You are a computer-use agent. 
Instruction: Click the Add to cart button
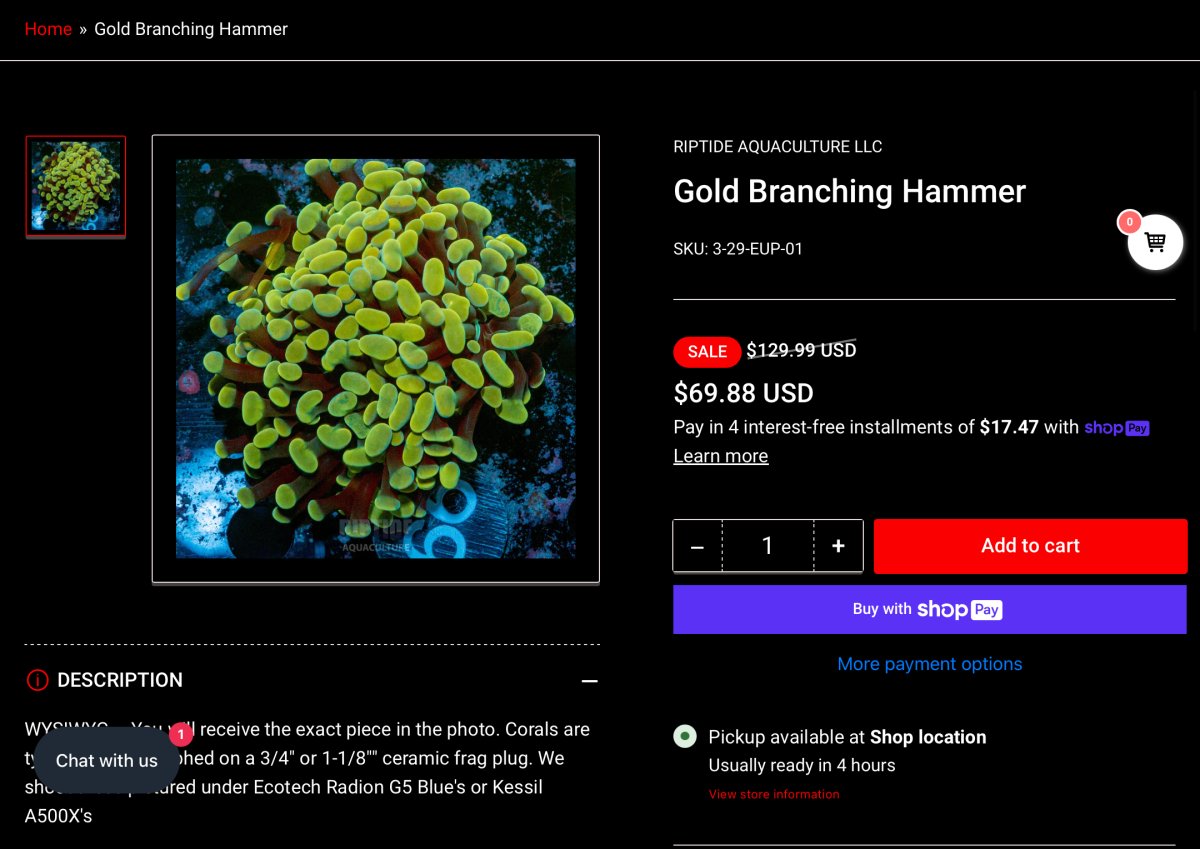[x=1030, y=546]
